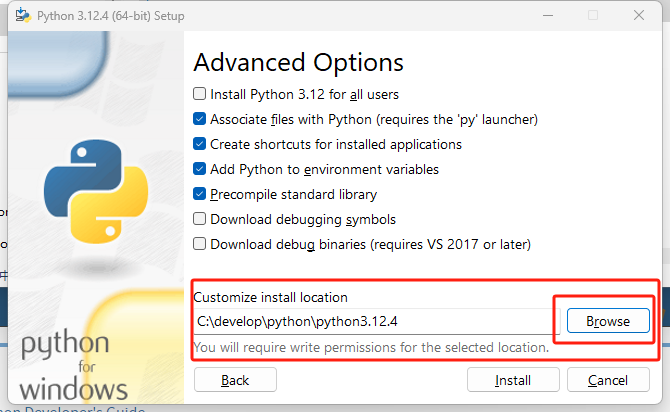Close the Python 3.12.4 Setup window
Image resolution: width=670 pixels, height=412 pixels.
(x=638, y=16)
